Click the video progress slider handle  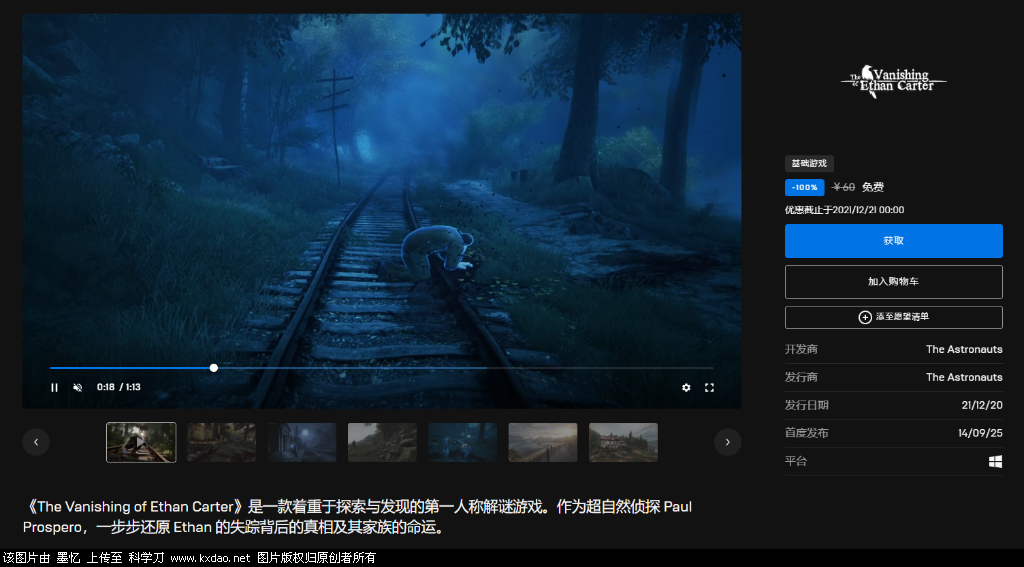(214, 368)
